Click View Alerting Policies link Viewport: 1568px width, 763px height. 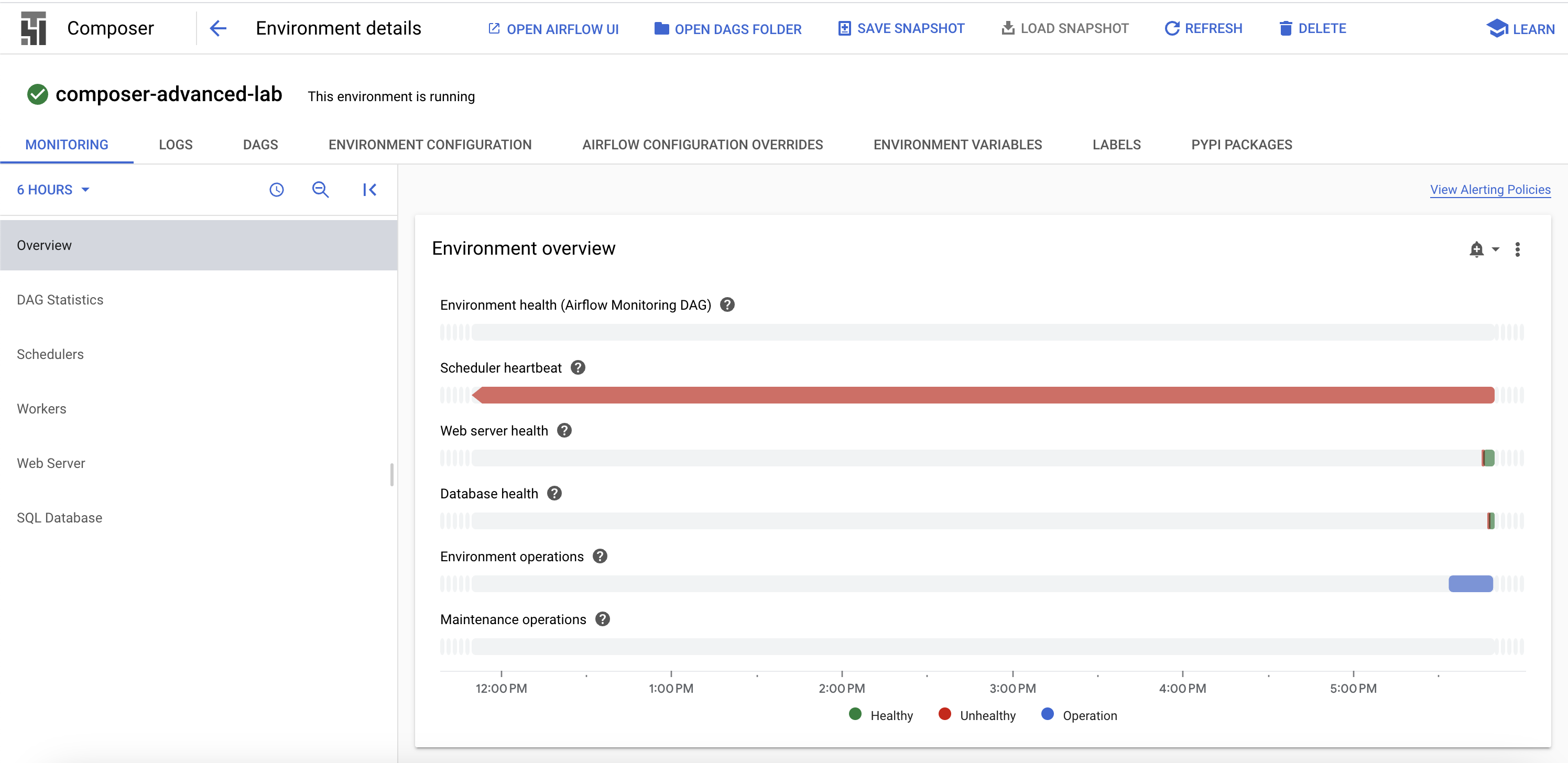click(x=1489, y=189)
